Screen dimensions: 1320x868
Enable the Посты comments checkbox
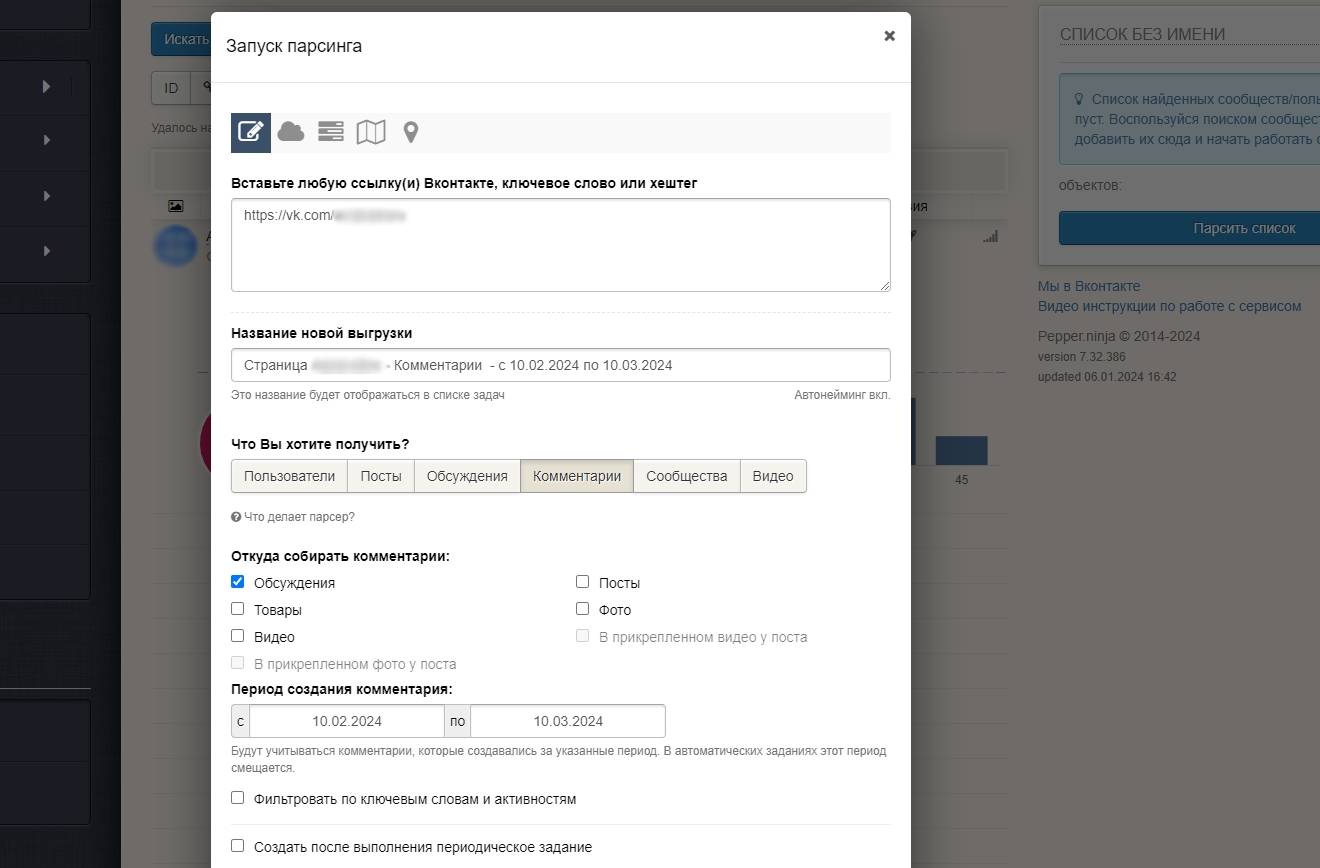582,582
